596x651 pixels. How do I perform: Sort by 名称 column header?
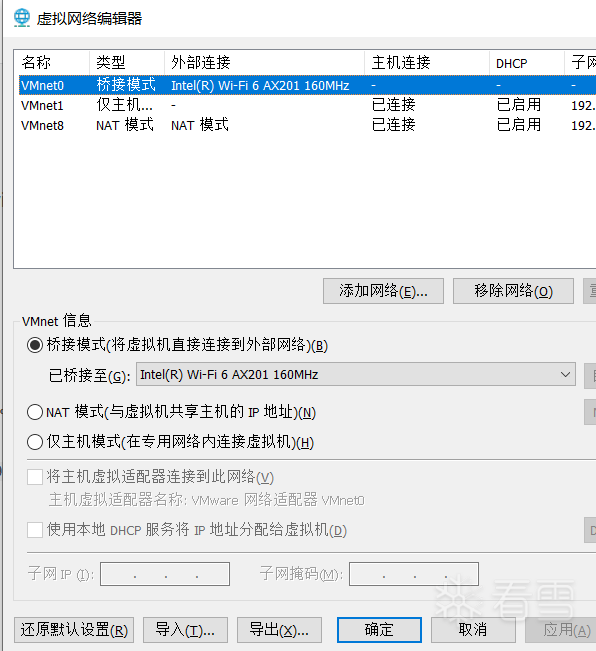pos(51,63)
